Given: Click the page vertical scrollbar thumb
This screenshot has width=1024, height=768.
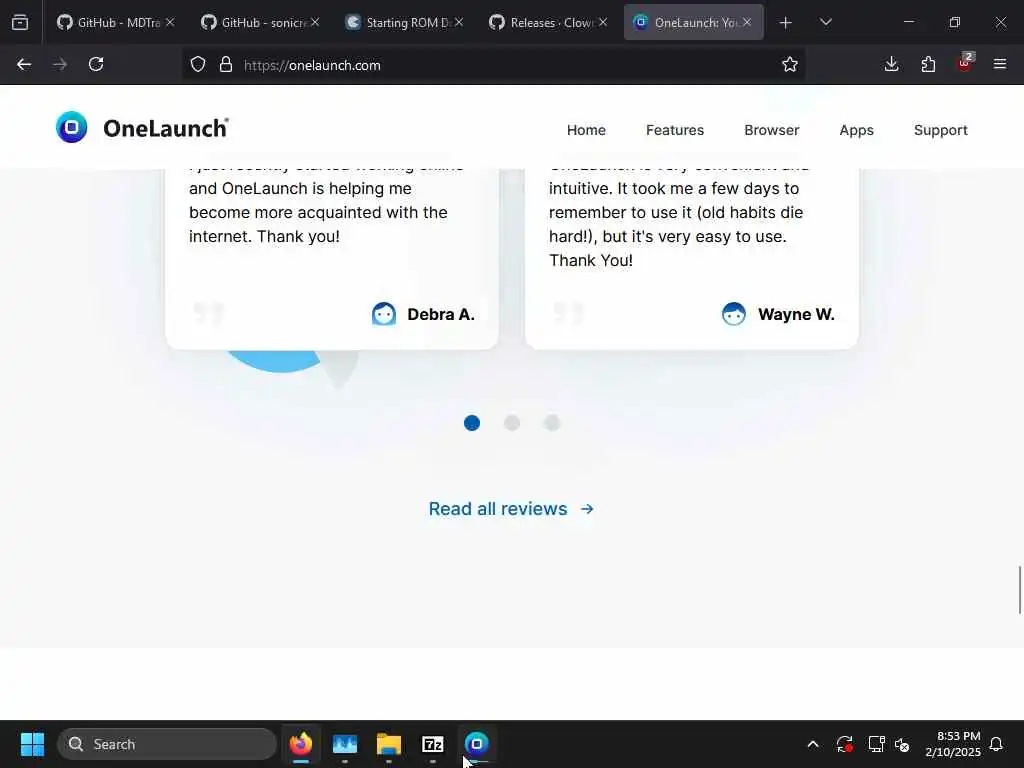Looking at the screenshot, I should point(1019,590).
